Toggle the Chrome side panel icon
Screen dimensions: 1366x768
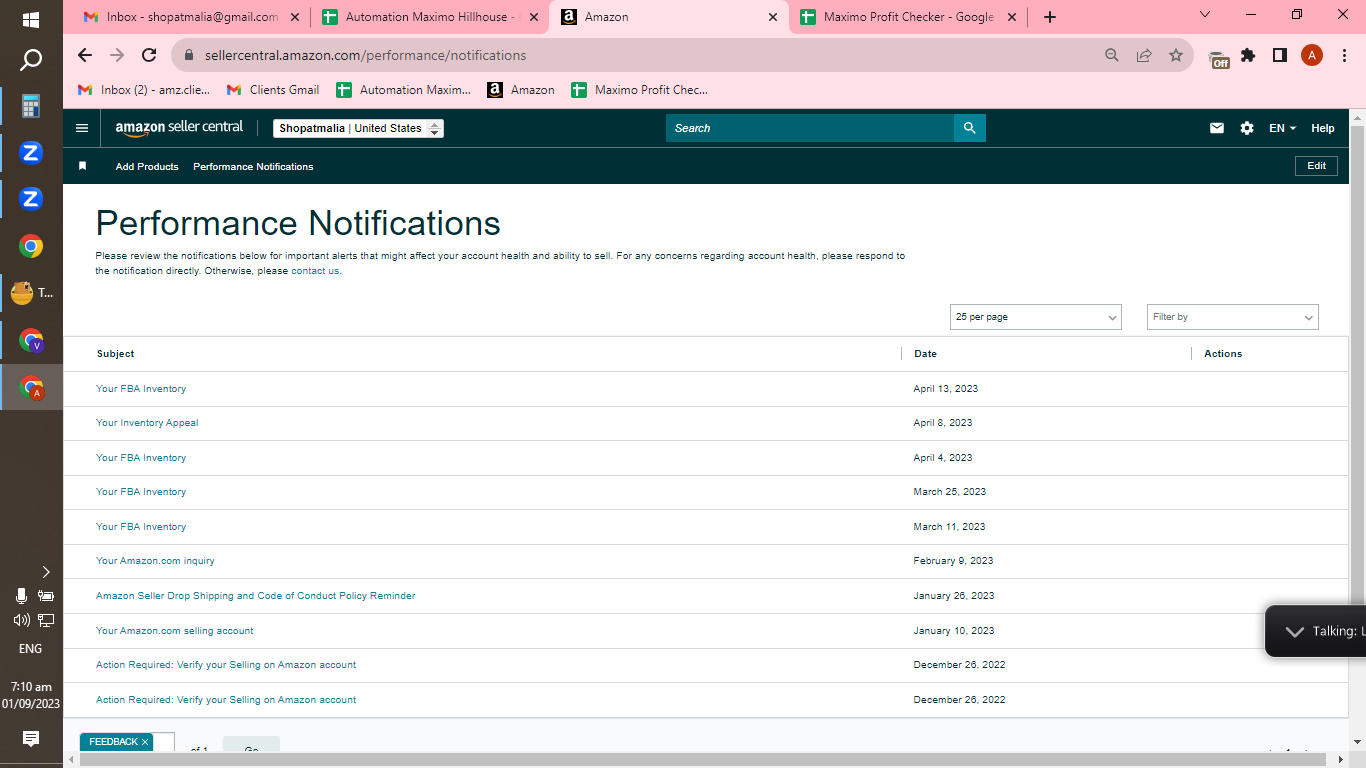[x=1280, y=55]
